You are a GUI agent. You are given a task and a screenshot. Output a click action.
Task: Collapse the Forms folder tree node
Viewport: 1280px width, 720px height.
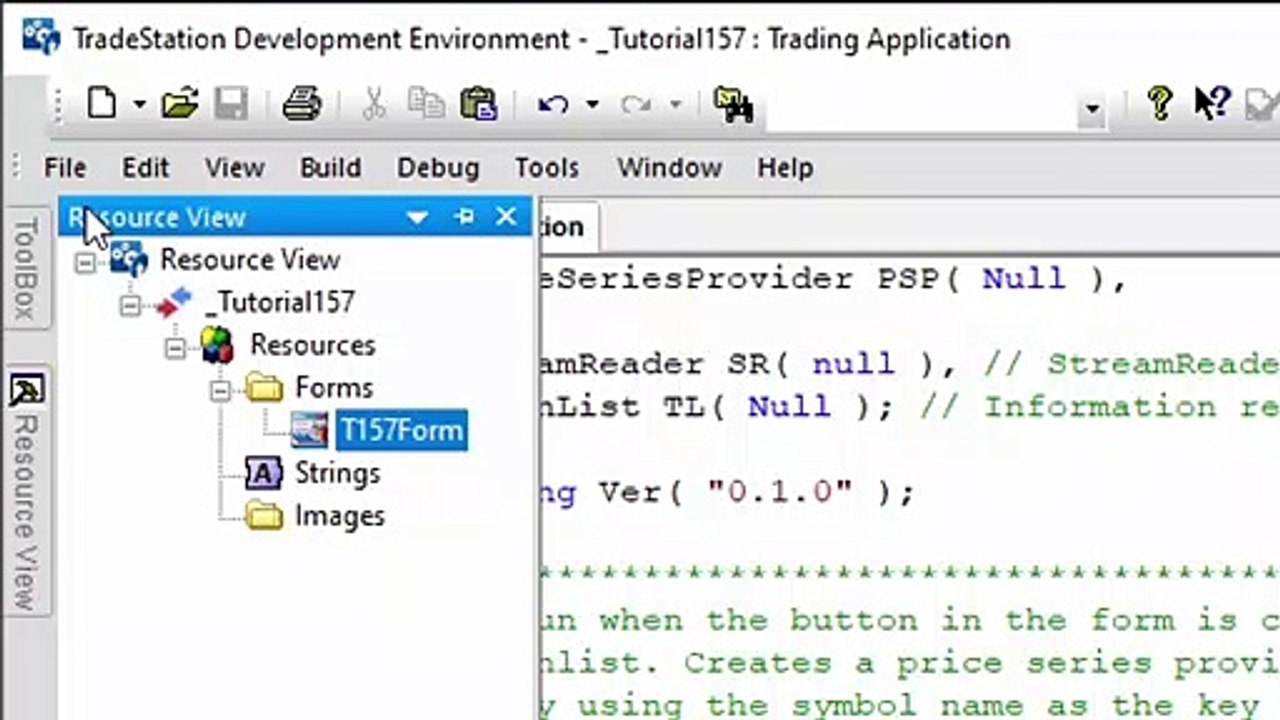[x=221, y=390]
